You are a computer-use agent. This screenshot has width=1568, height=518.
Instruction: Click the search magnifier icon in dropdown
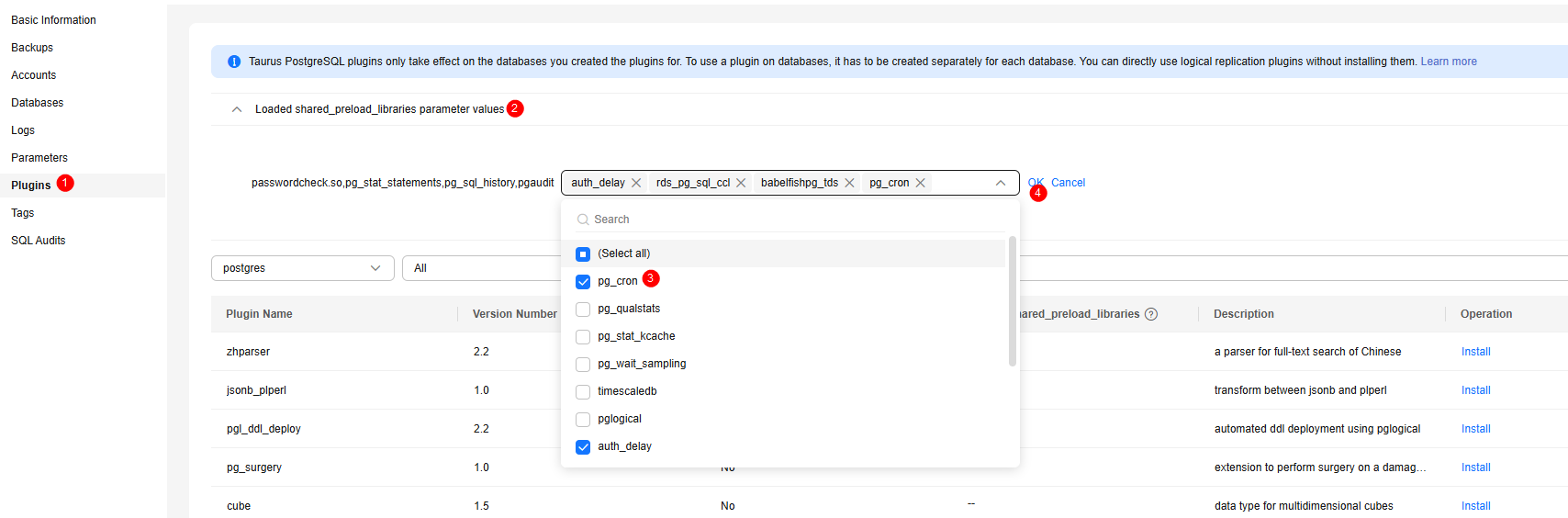click(x=582, y=220)
